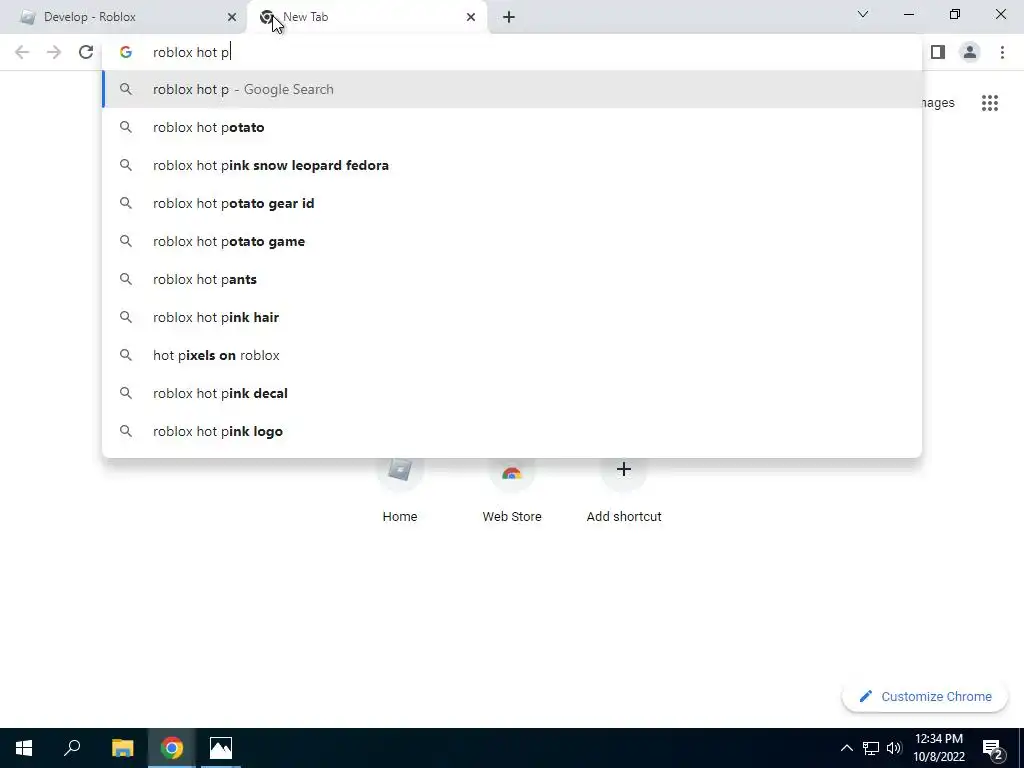Screen dimensions: 1024x768
Task: Open Windows taskbar search
Action: pos(72,748)
